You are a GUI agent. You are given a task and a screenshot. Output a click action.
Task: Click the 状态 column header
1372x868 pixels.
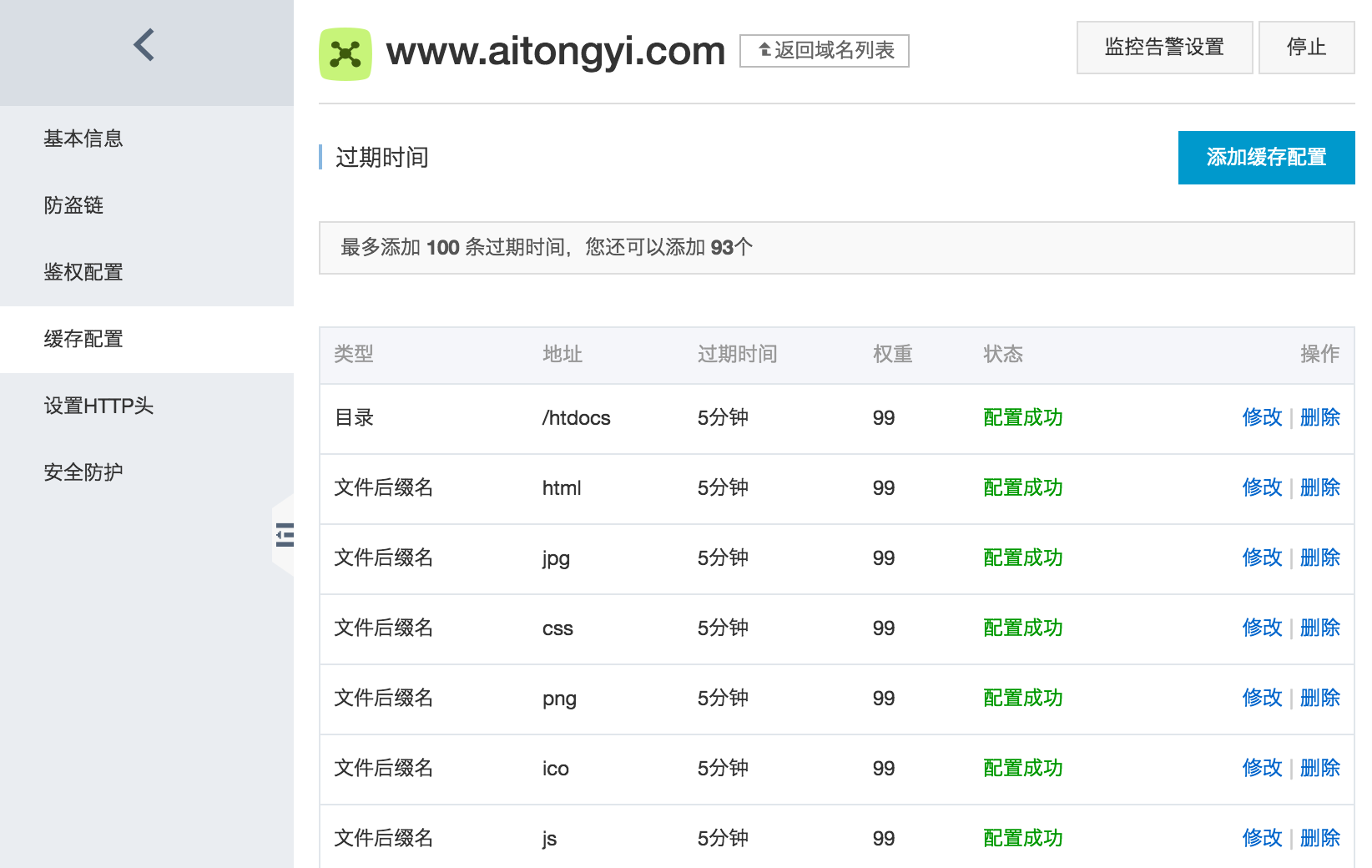point(1003,354)
